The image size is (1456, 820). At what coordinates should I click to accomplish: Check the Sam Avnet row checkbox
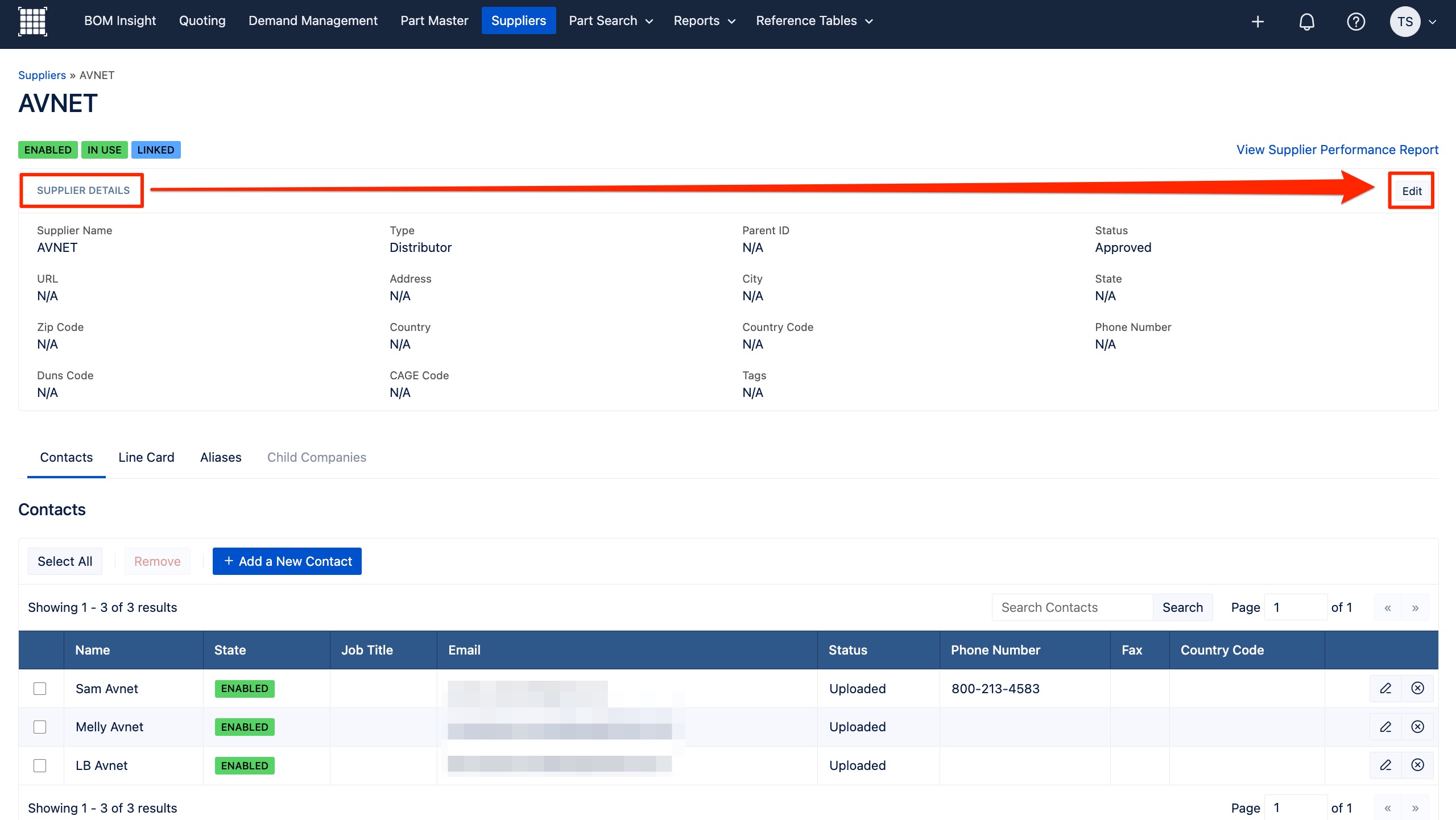pyautogui.click(x=40, y=689)
